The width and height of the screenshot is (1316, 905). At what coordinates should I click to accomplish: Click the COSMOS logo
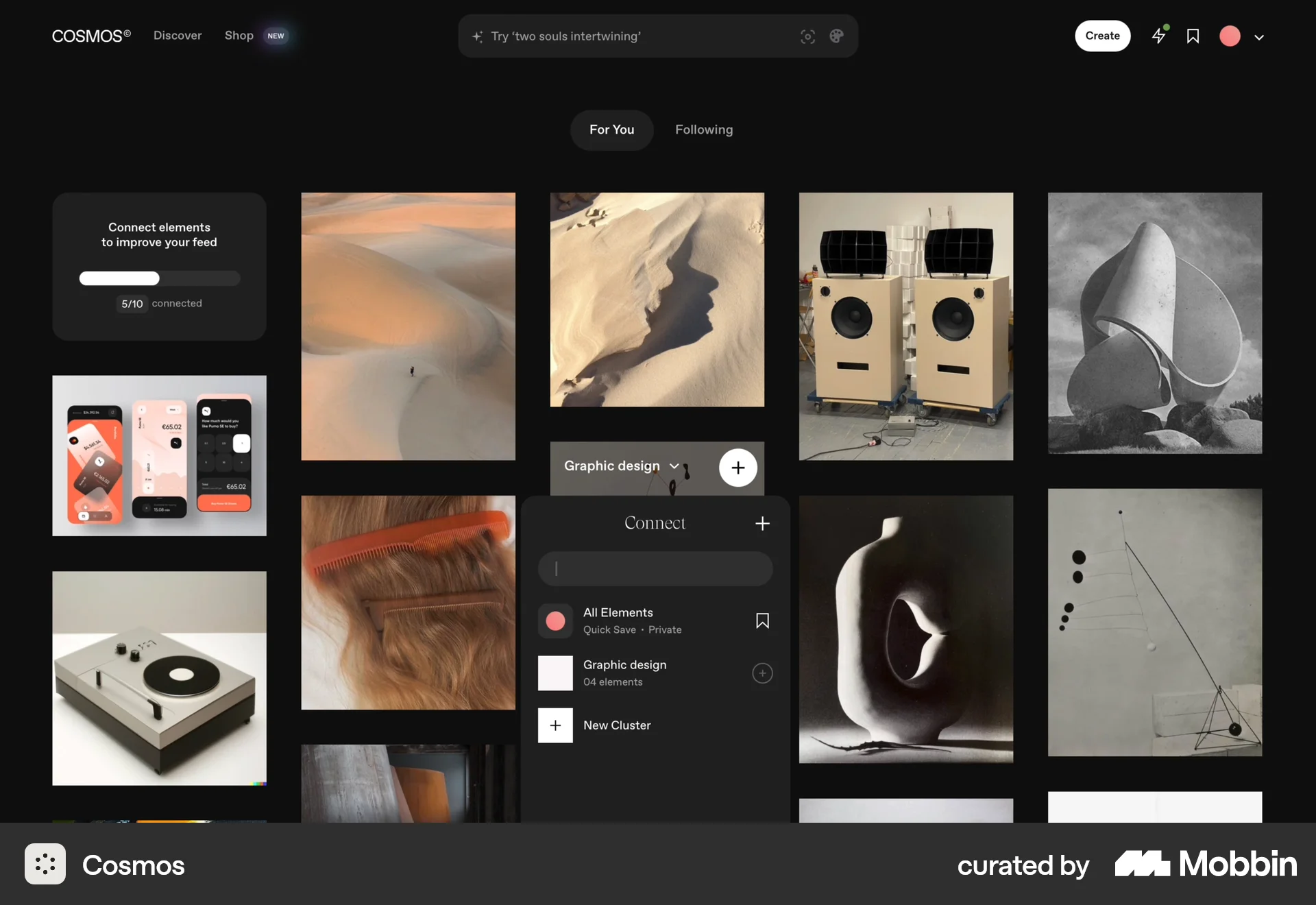[91, 36]
